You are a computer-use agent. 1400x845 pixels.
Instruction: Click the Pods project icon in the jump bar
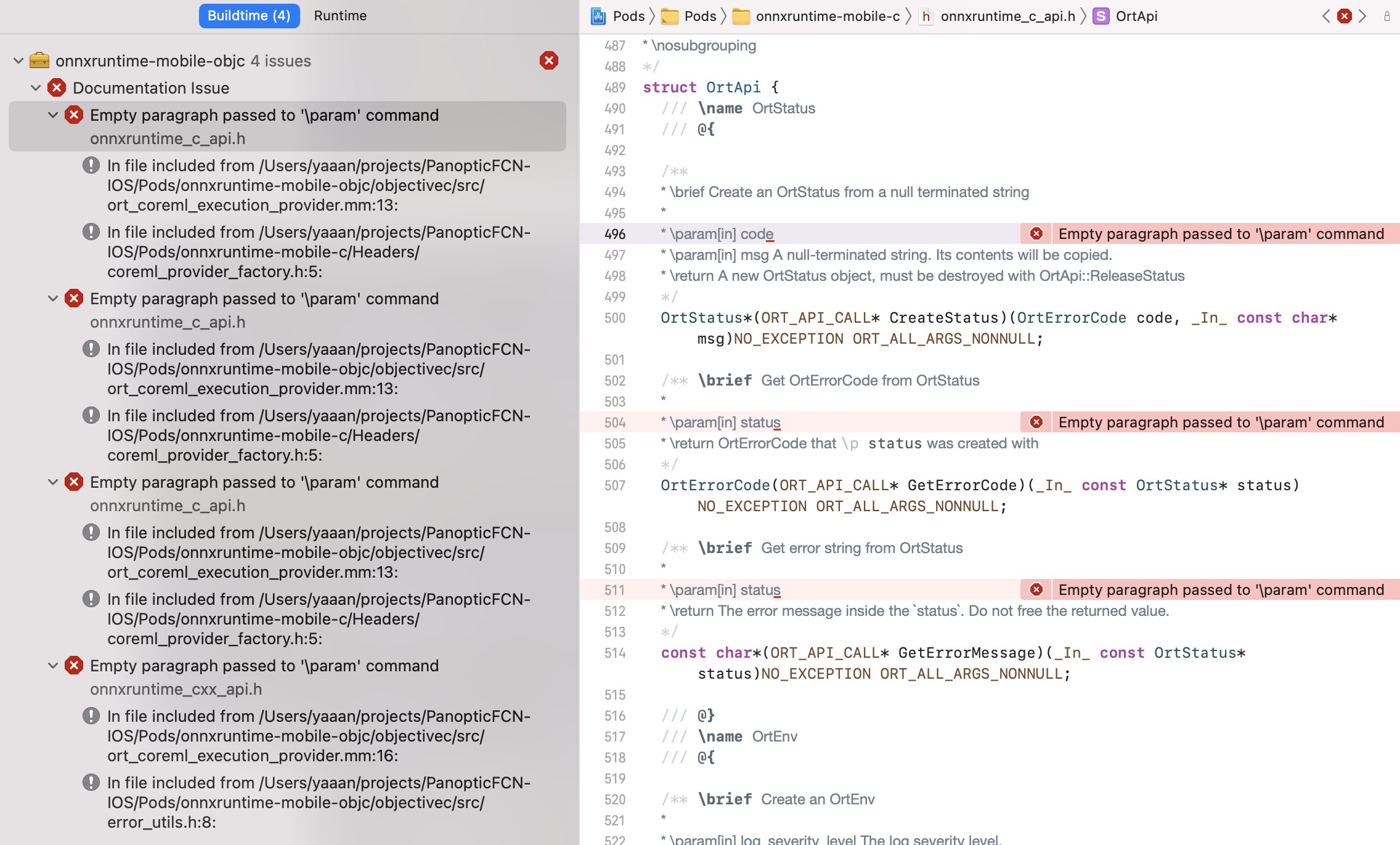596,16
